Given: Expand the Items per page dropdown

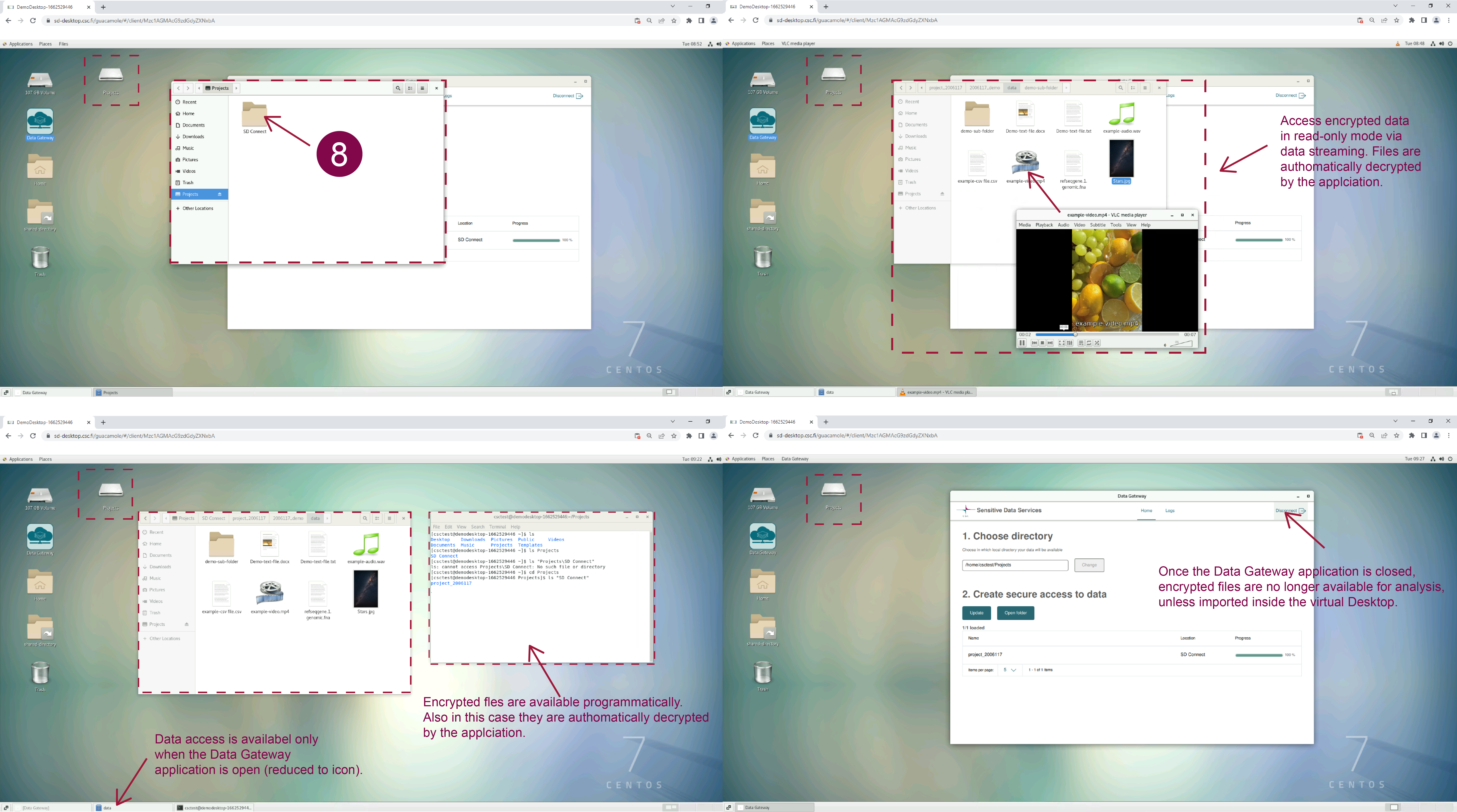Looking at the screenshot, I should 1010,670.
